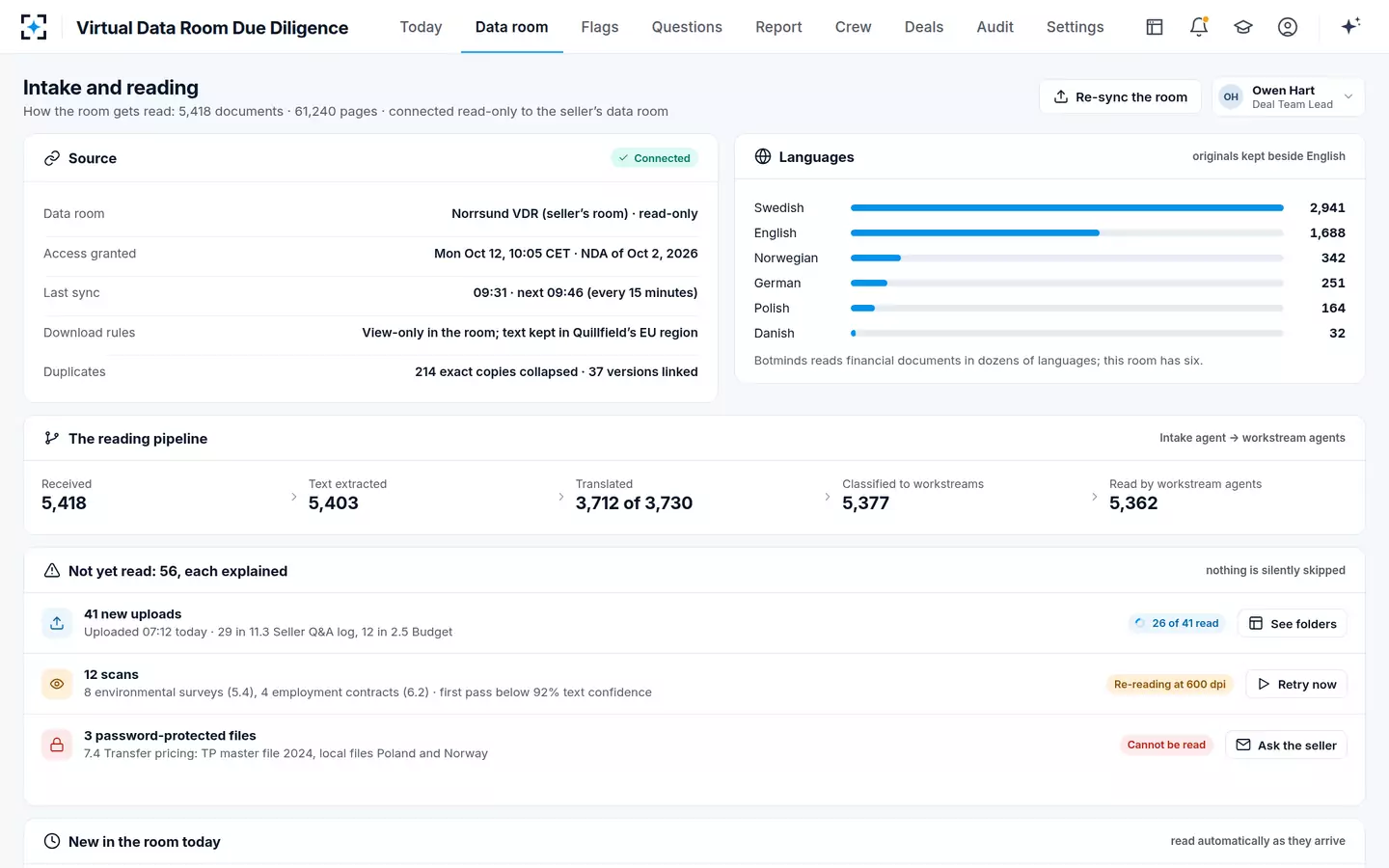
Task: Click the upload icon for 41 new uploads
Action: [x=57, y=623]
